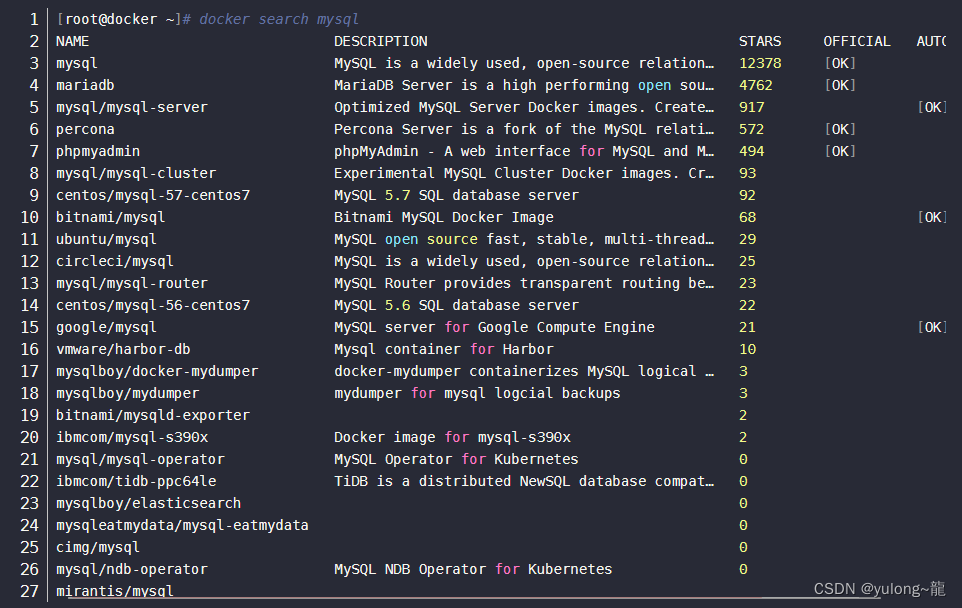Image resolution: width=962 pixels, height=608 pixels.
Task: Click the 'MySQL server for Google Compute Engine' description
Action: pos(494,328)
